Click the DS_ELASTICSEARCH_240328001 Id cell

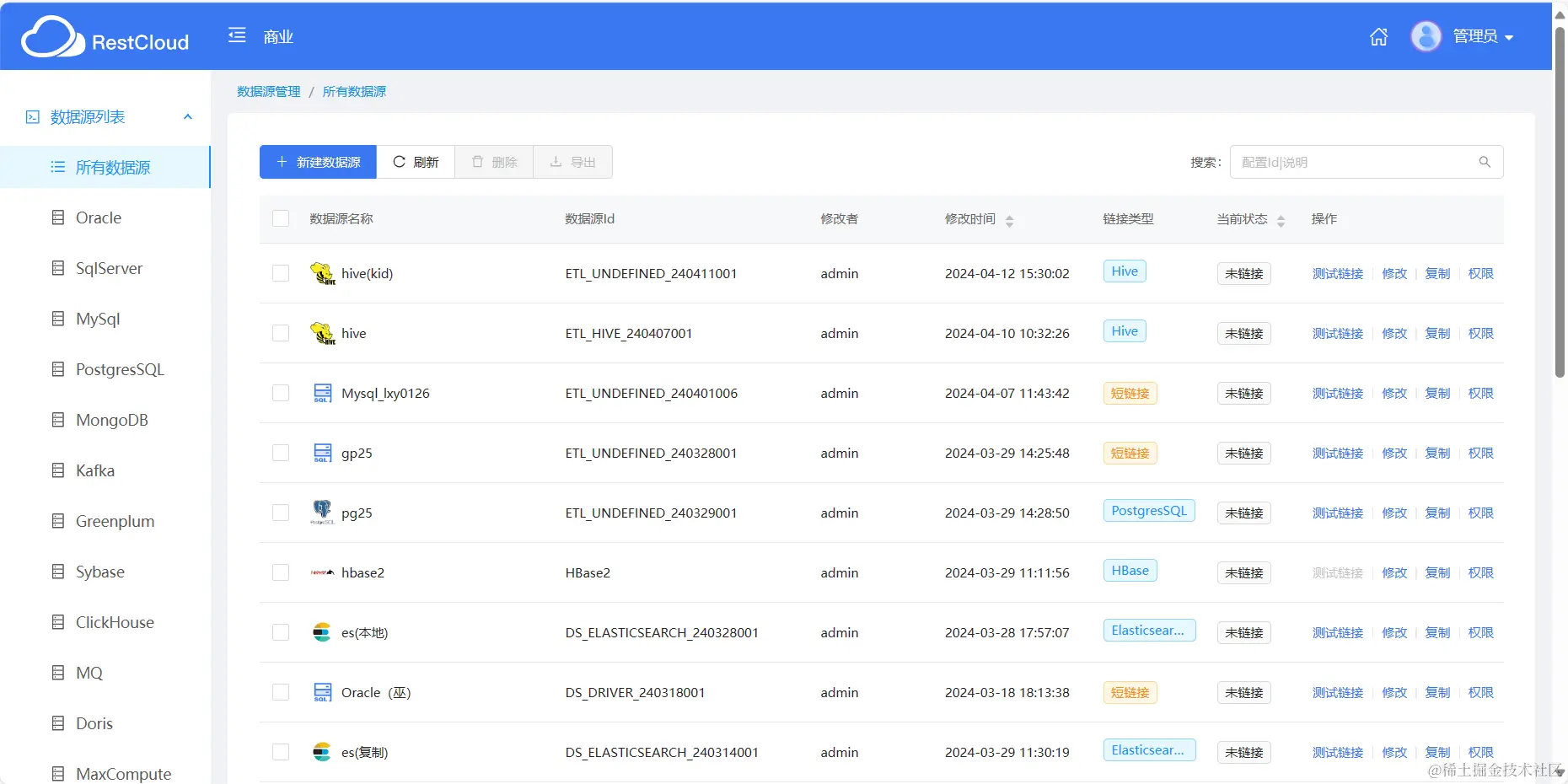click(662, 632)
